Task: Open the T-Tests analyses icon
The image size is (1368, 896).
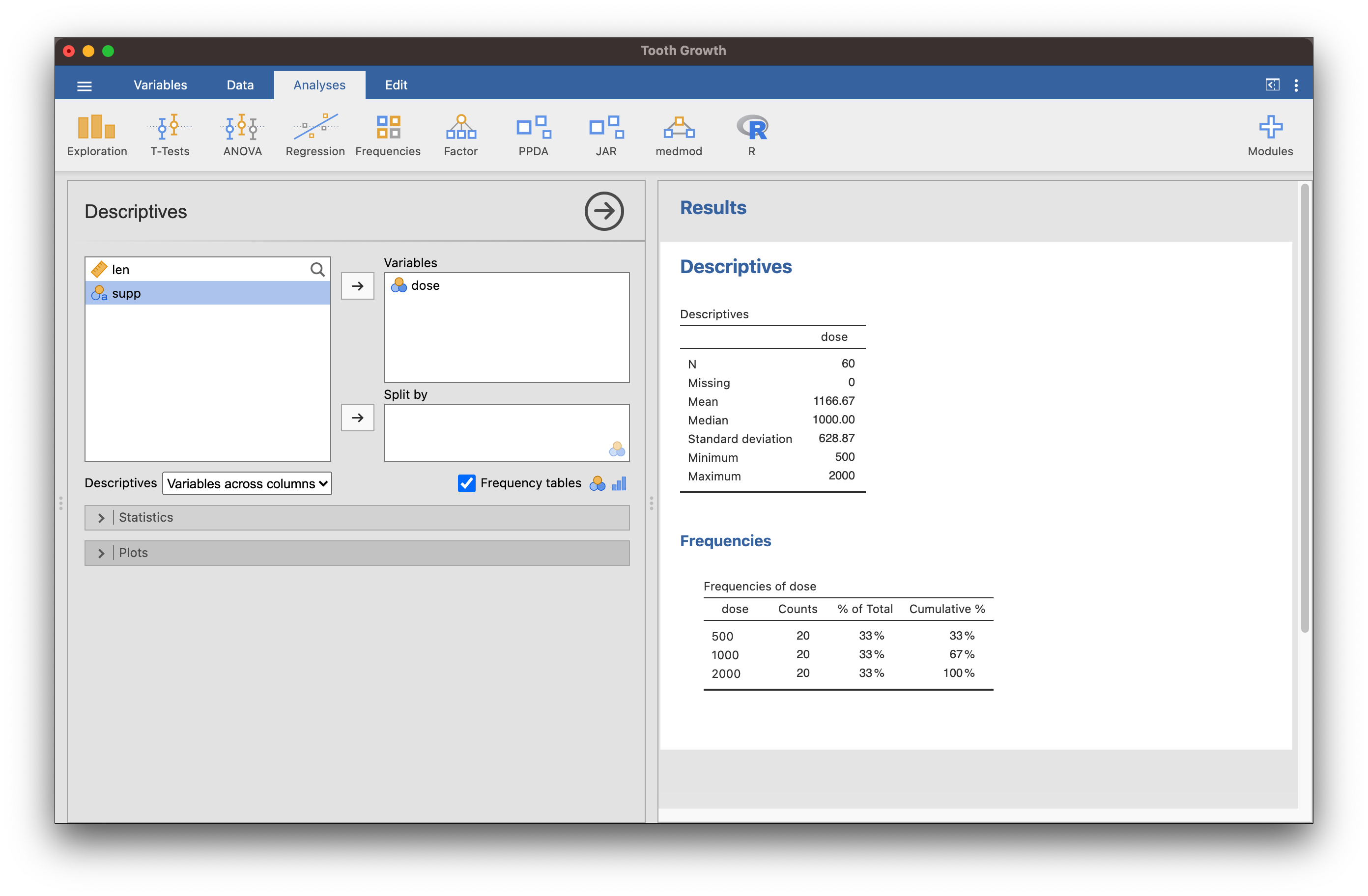Action: (170, 135)
